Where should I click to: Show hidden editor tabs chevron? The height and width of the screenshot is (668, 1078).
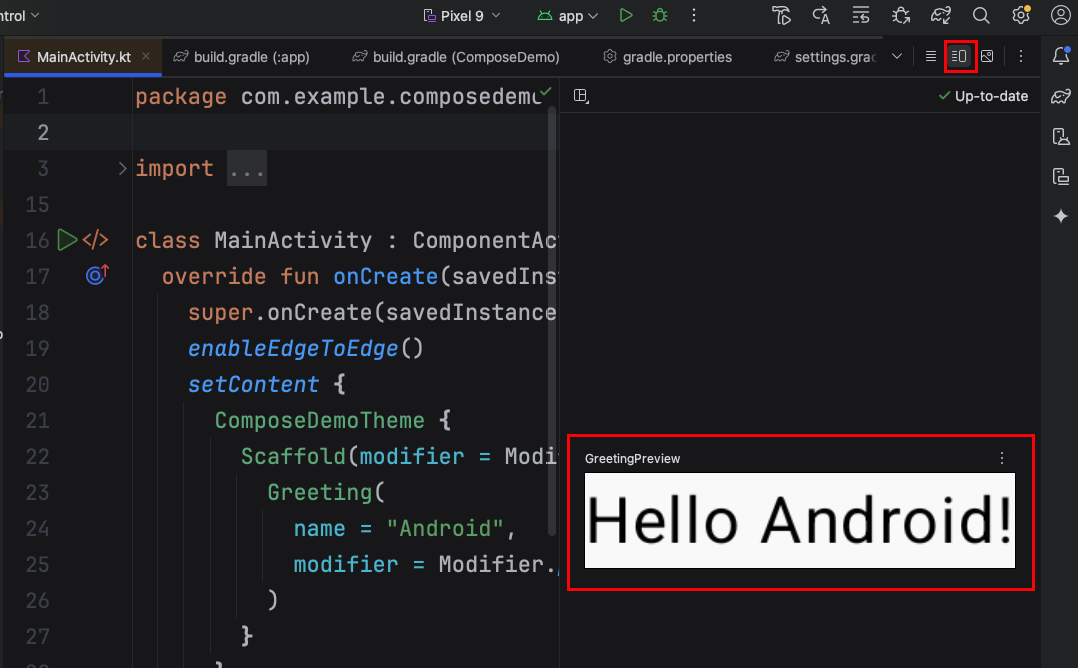coord(896,56)
